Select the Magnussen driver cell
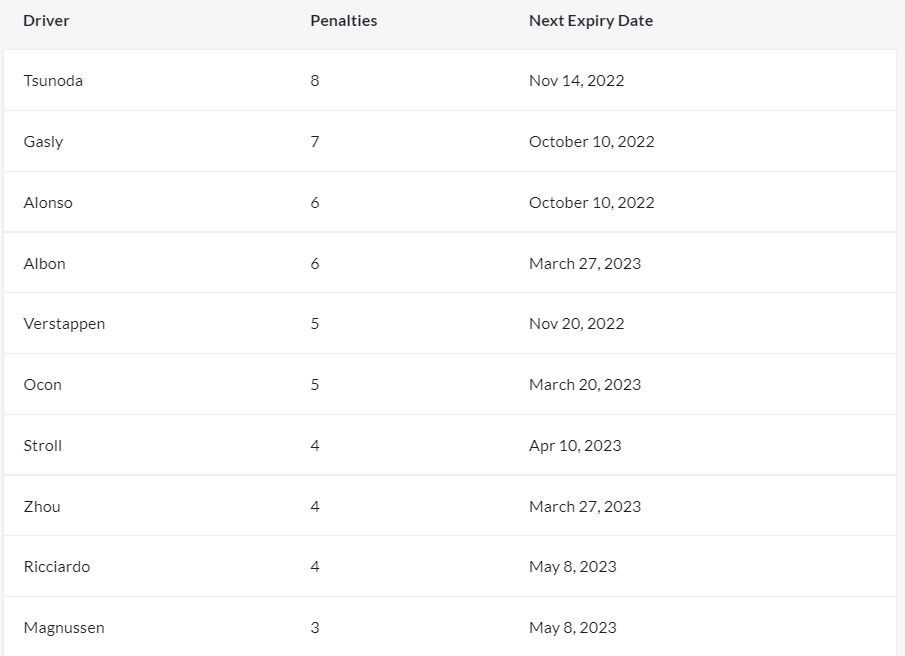 pos(64,628)
